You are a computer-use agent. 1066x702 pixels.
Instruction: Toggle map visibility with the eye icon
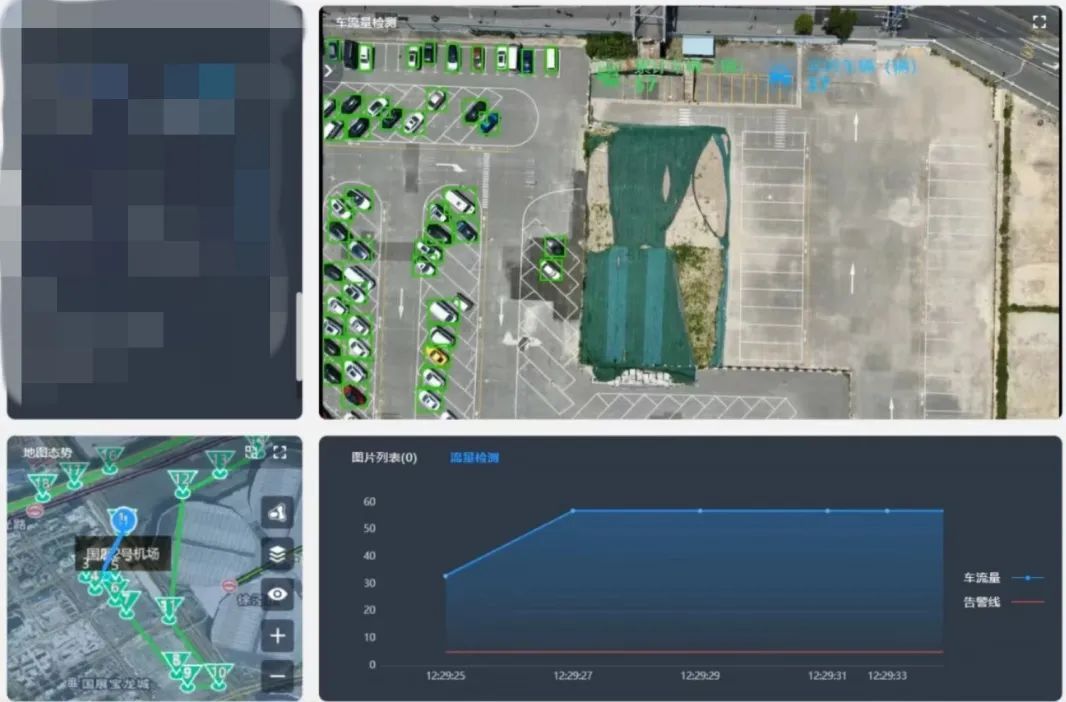coord(277,594)
